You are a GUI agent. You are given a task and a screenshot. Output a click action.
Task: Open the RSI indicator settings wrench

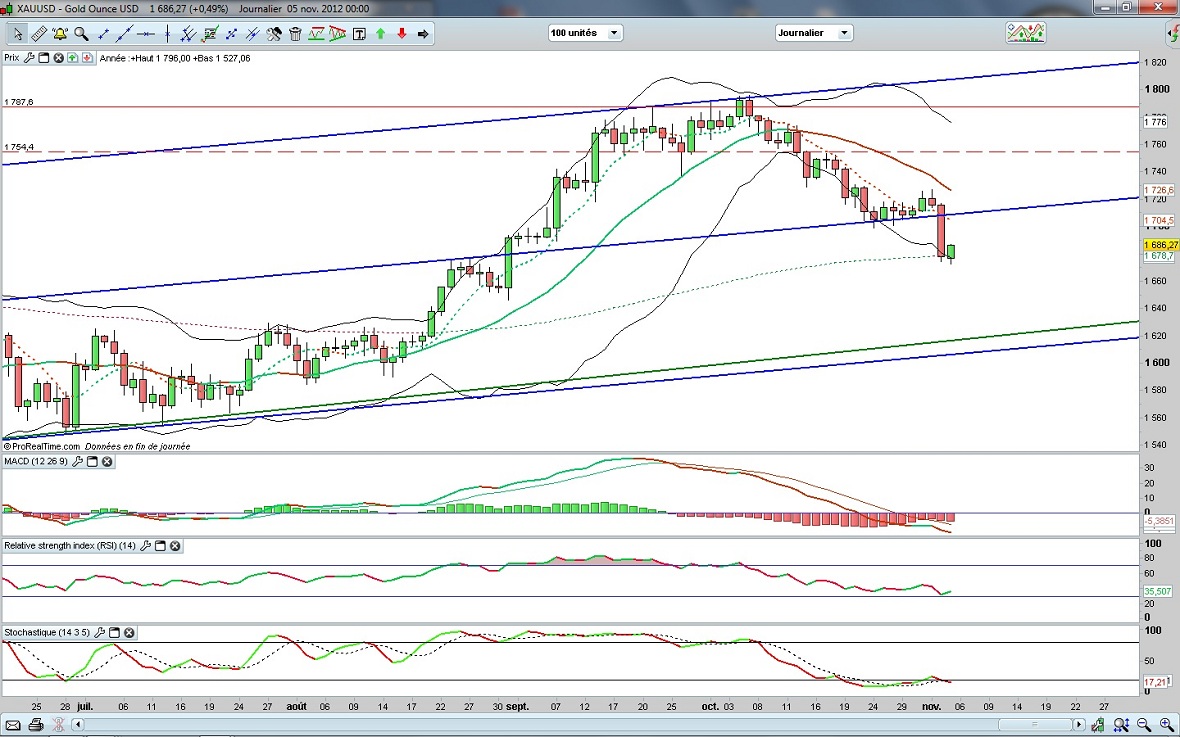point(146,546)
